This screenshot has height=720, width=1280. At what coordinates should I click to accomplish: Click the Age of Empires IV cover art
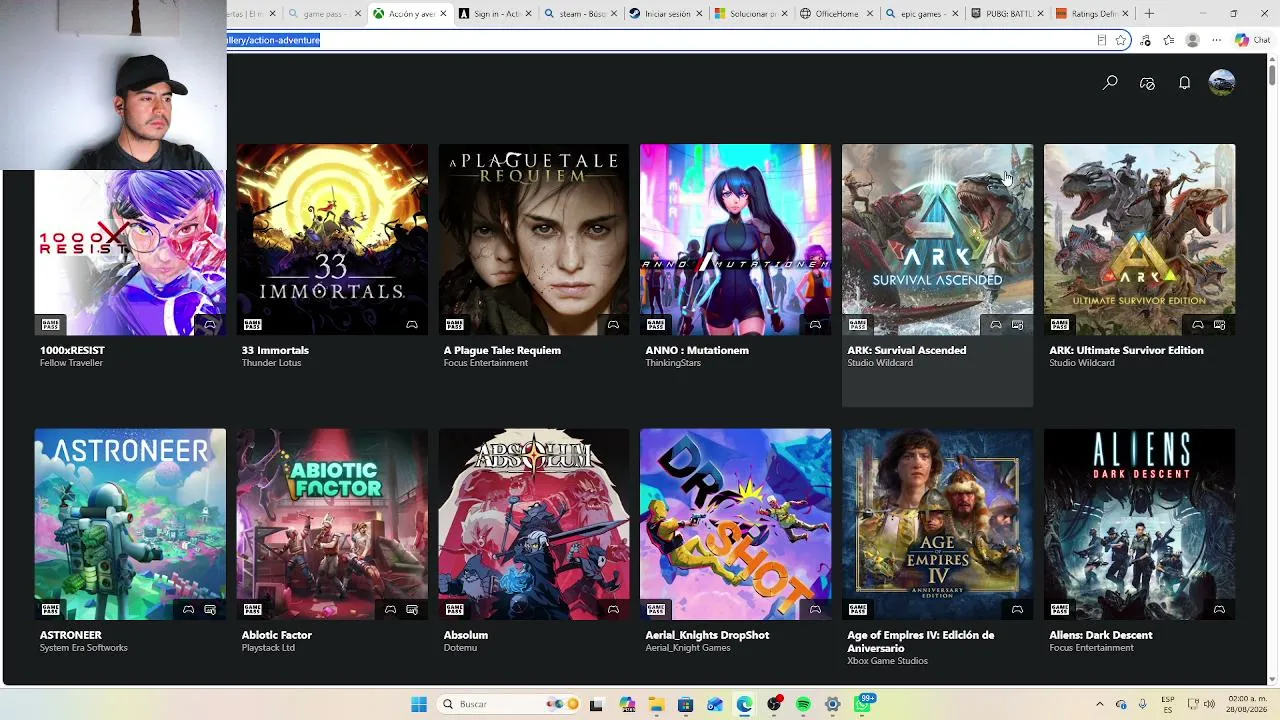[937, 524]
